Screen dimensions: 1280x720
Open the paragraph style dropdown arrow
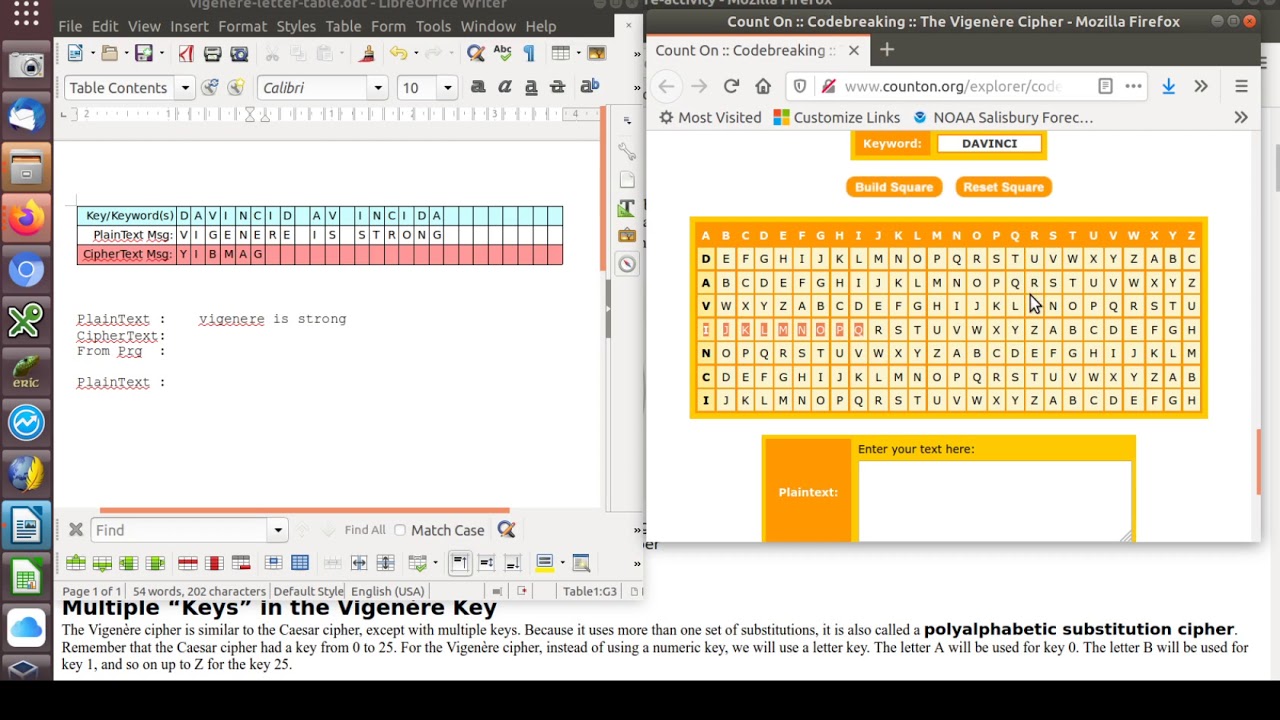185,88
